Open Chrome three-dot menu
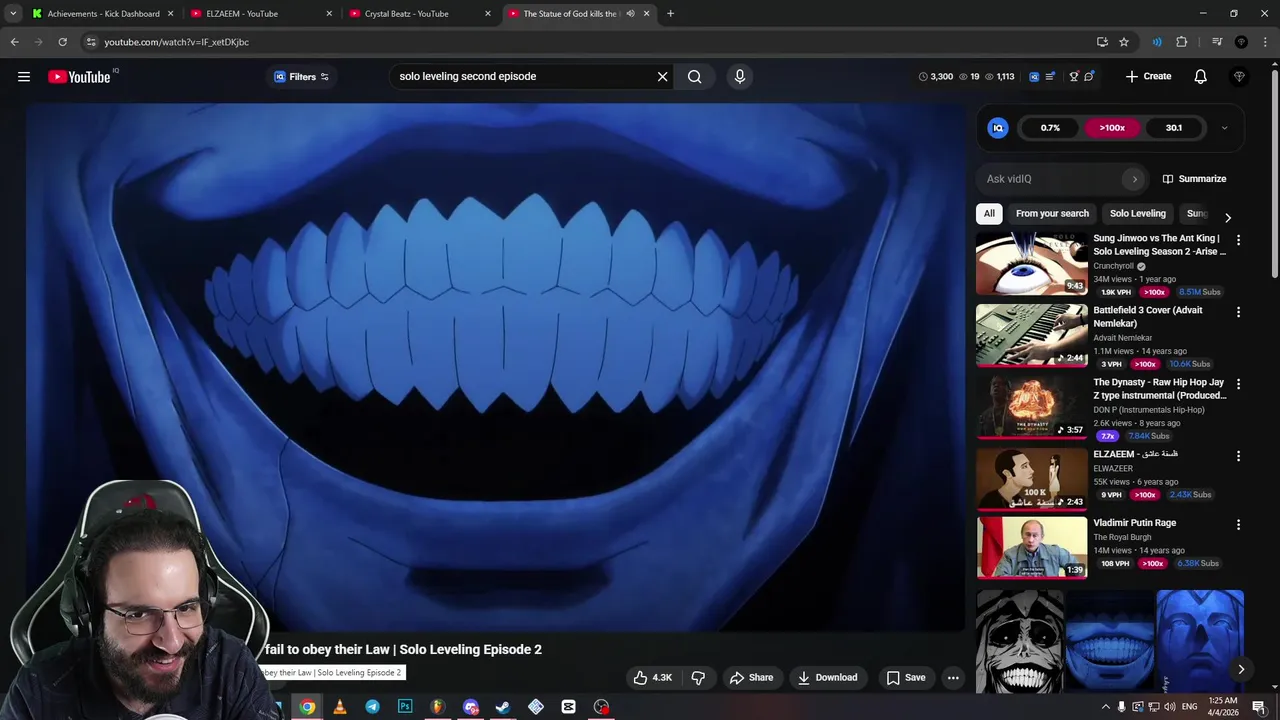 click(1266, 42)
